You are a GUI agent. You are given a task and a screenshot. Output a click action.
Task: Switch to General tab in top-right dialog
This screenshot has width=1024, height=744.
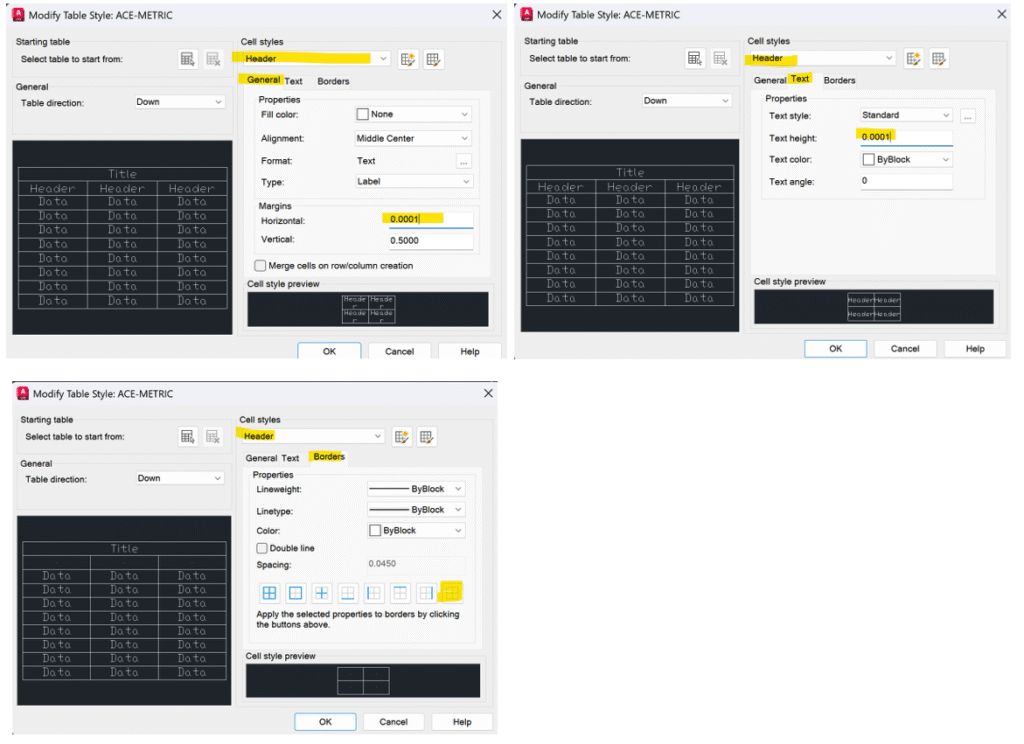pos(770,80)
